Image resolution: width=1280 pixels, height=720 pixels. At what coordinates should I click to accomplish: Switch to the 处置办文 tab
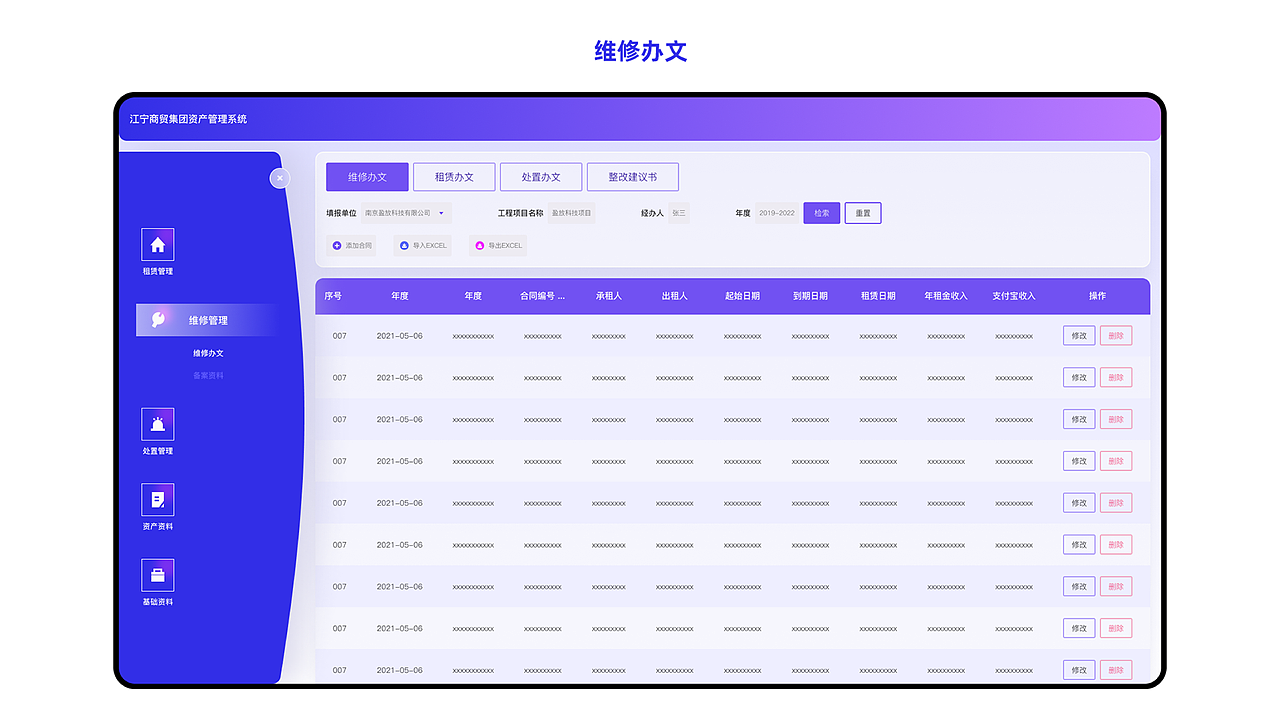(541, 176)
